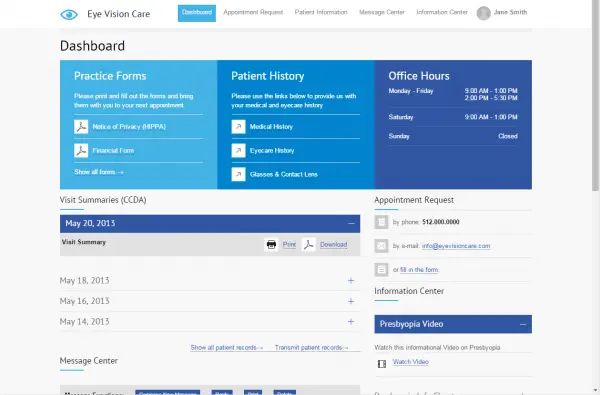Click the phone icon in Appointment Request
This screenshot has width=600, height=395.
point(381,222)
